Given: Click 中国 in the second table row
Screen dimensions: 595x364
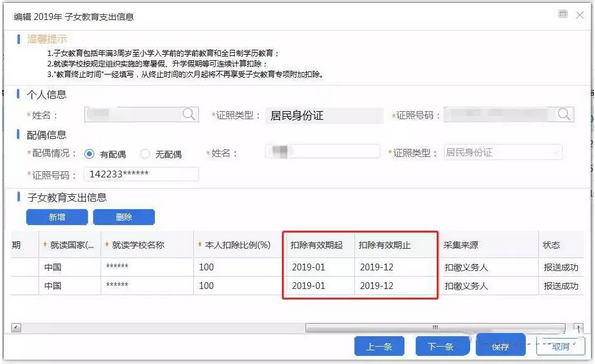Looking at the screenshot, I should click(53, 286).
